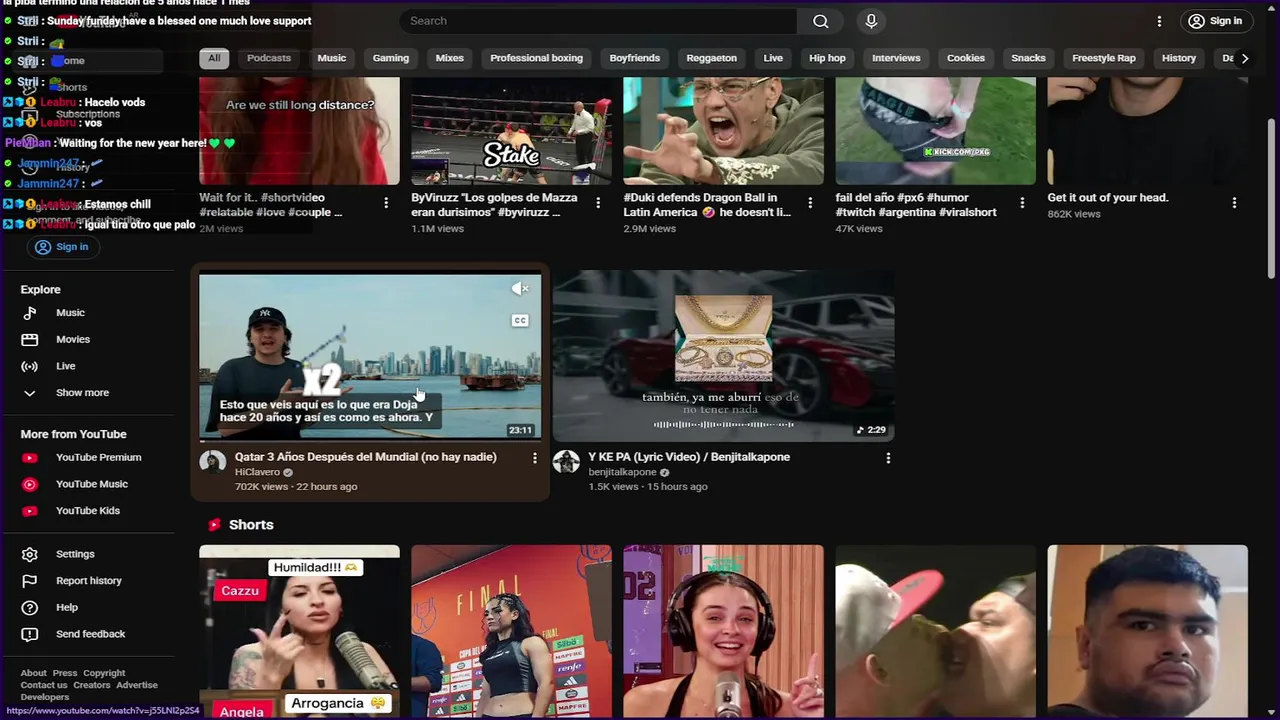This screenshot has height=720, width=1280.
Task: Play the Y KE PA jewelry thumbnail
Action: (x=724, y=357)
